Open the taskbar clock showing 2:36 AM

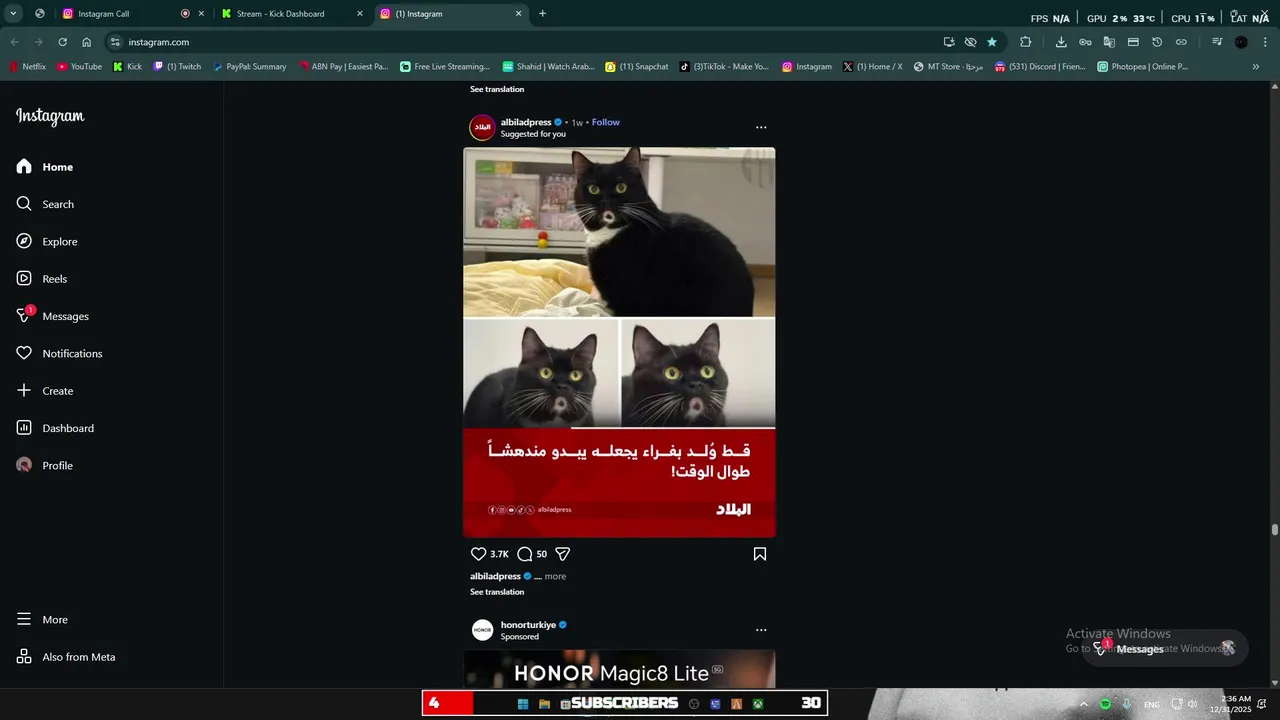1229,704
